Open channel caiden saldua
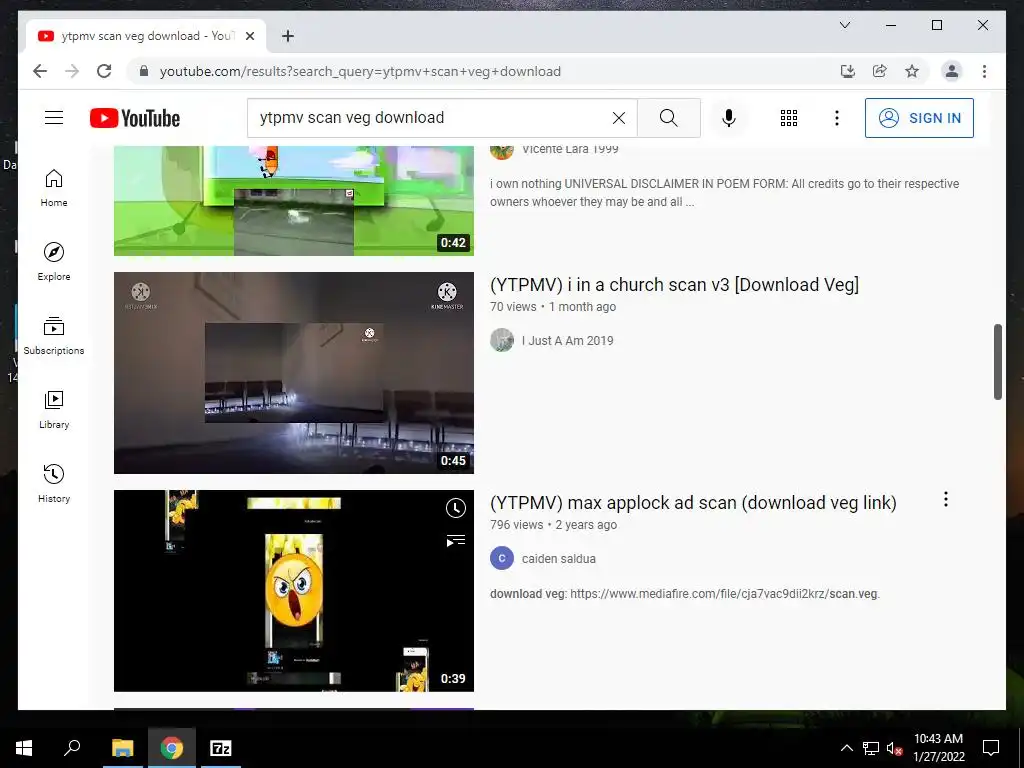Image resolution: width=1024 pixels, height=768 pixels. pyautogui.click(x=558, y=558)
